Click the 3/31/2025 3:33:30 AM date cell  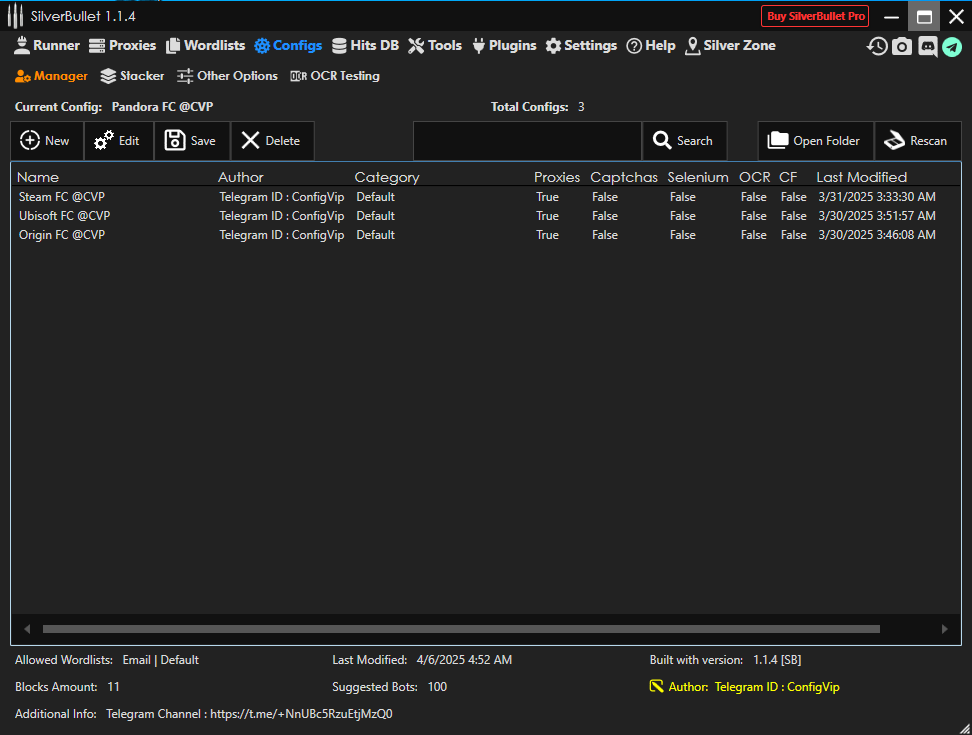(x=877, y=197)
